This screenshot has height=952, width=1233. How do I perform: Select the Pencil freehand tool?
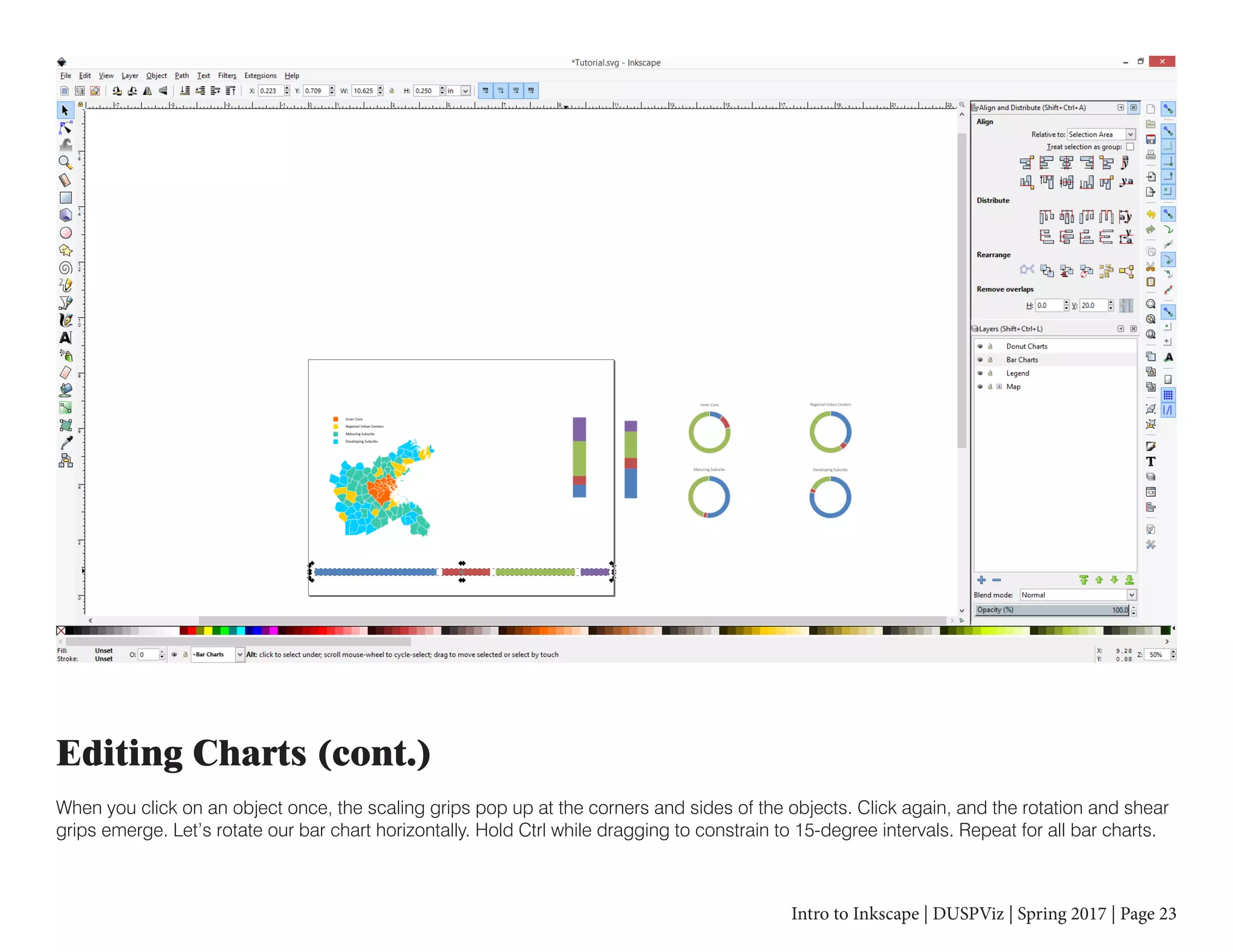(65, 285)
